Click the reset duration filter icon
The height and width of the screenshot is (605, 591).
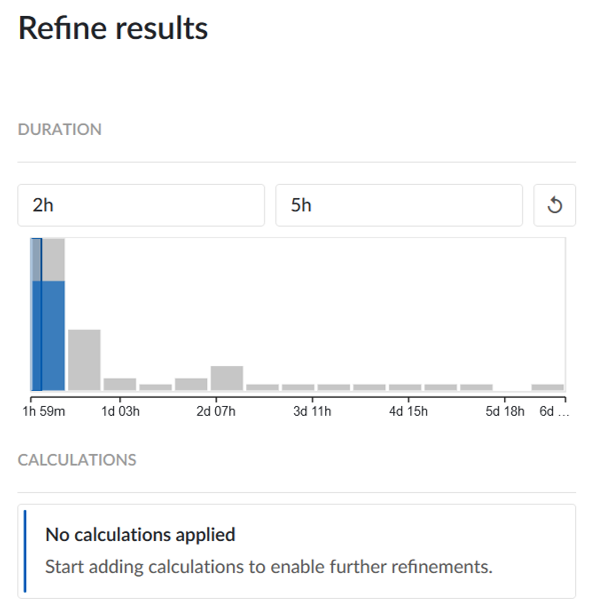(554, 205)
